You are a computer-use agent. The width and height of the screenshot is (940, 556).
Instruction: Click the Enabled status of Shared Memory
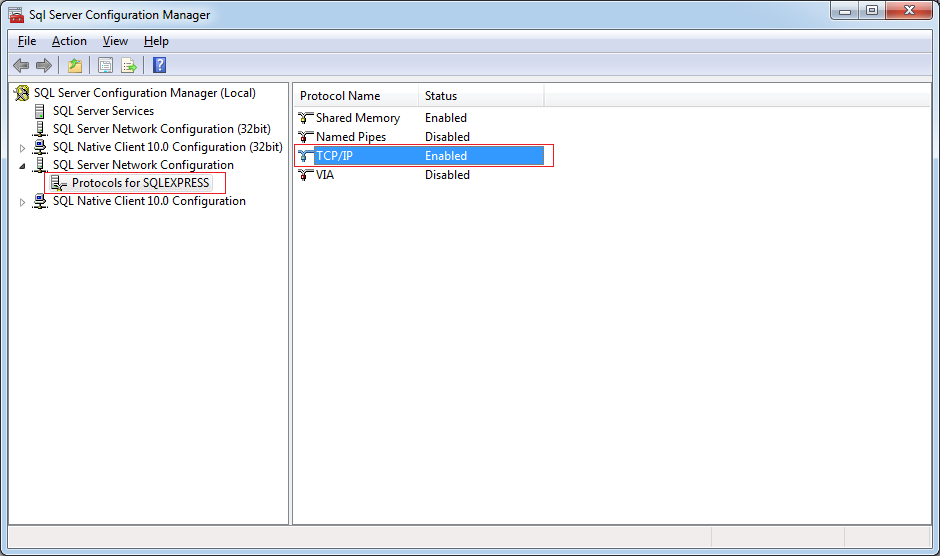coord(445,118)
